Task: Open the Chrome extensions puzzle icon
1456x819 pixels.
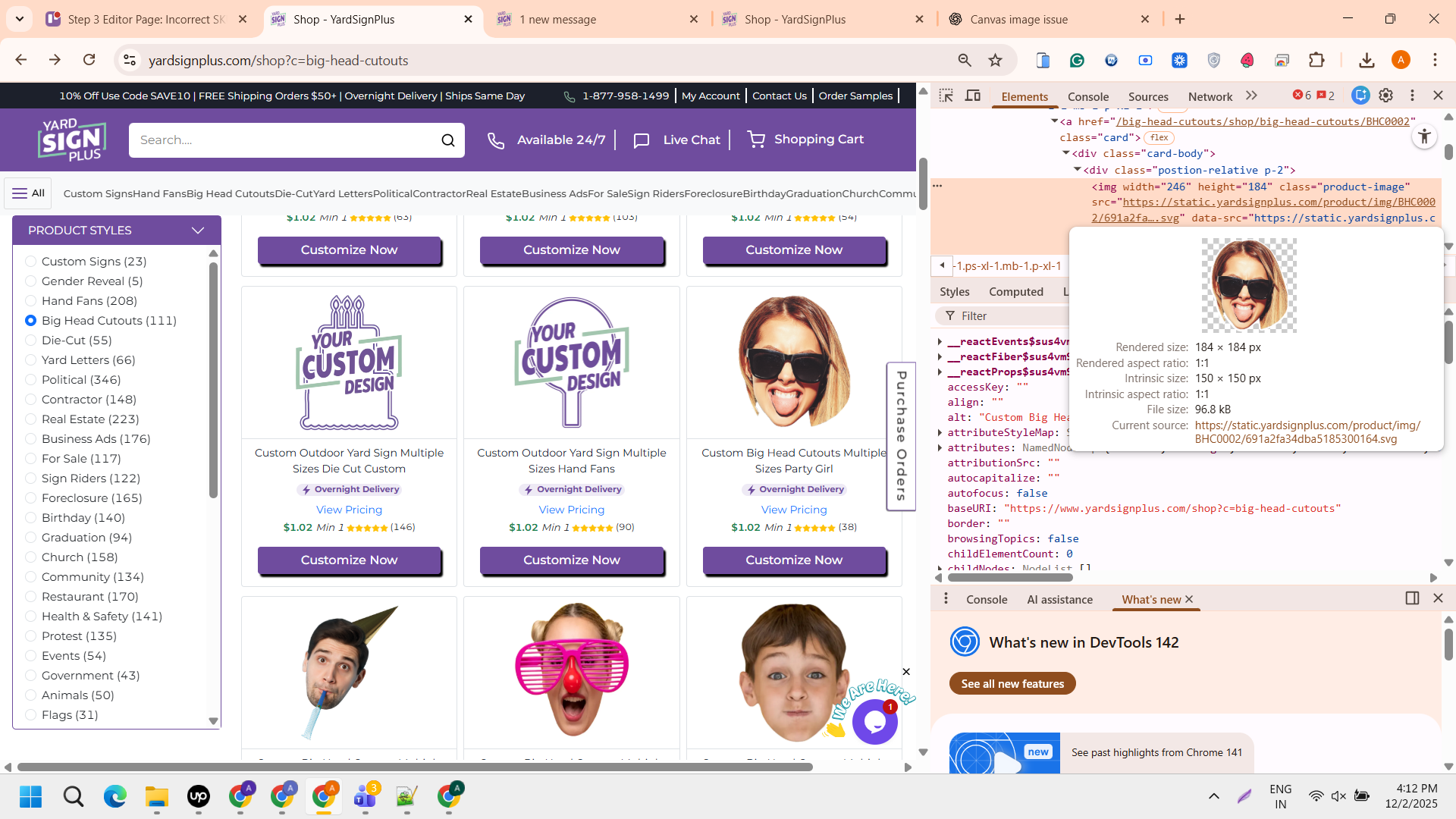Action: pos(1316,61)
